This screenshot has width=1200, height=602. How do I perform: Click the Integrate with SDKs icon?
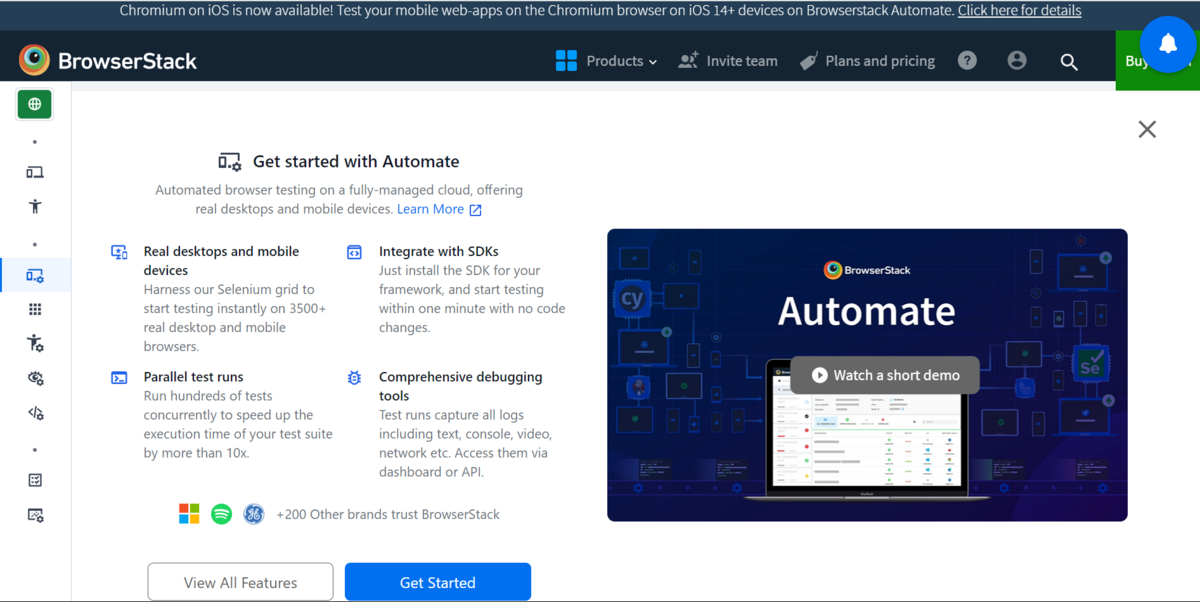(354, 253)
